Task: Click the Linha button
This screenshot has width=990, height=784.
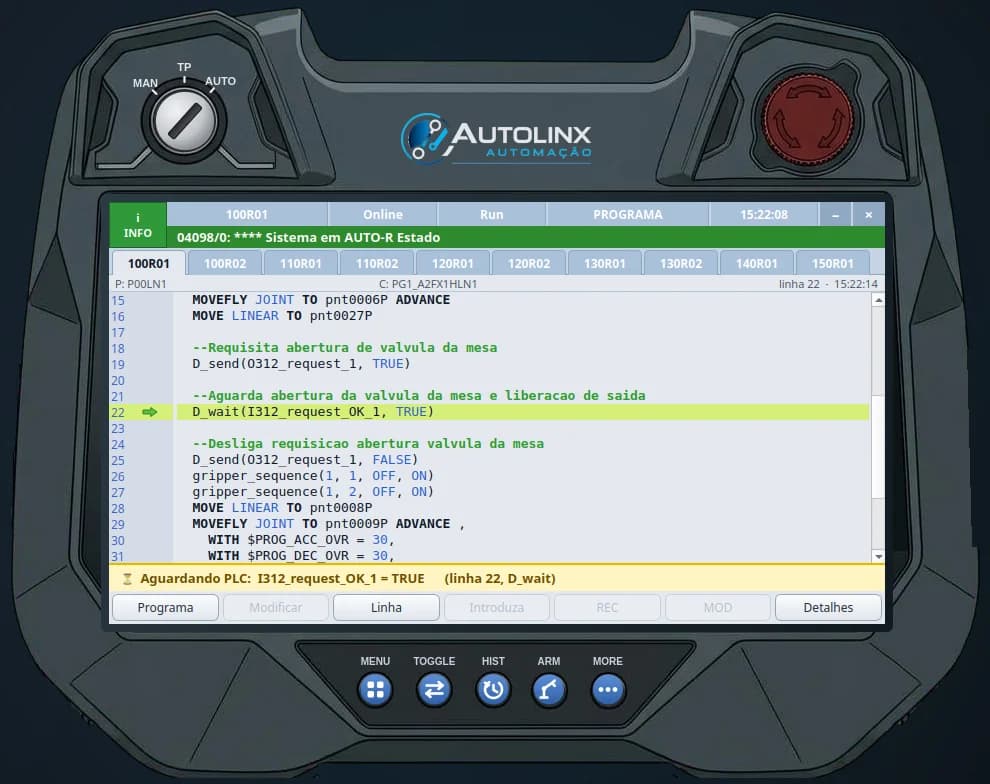Action: click(386, 607)
